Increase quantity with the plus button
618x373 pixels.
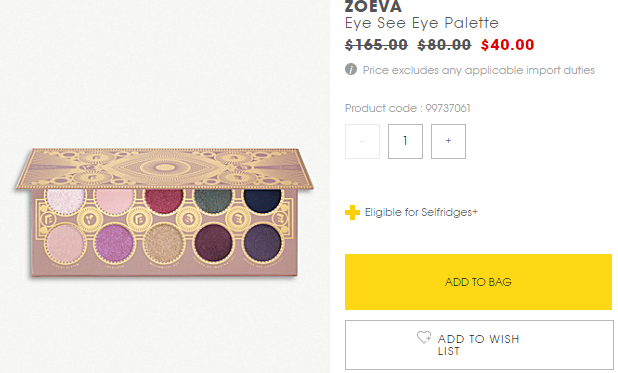(448, 141)
